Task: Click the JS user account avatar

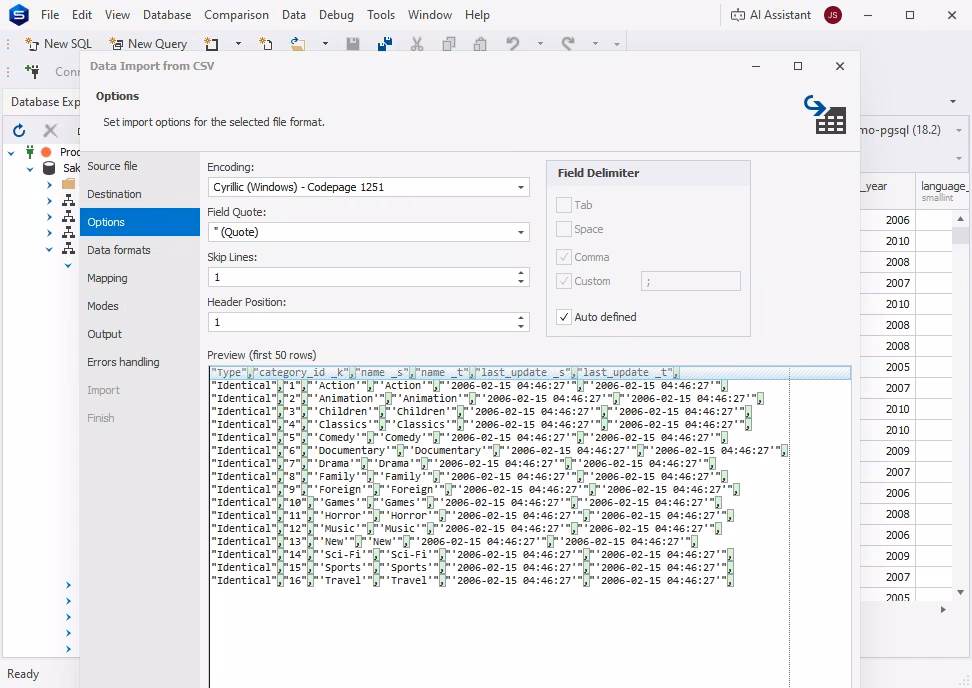Action: tap(833, 15)
